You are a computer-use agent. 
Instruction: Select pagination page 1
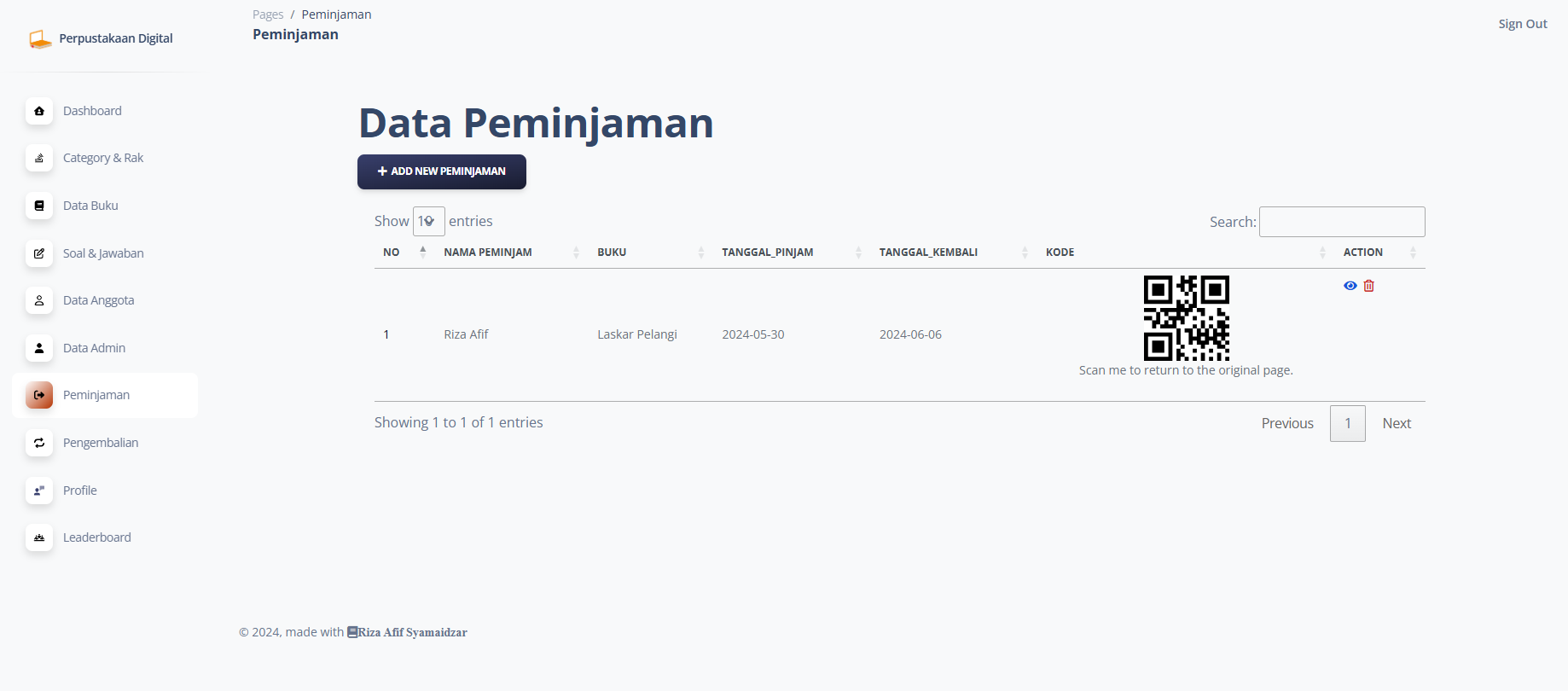coord(1348,423)
